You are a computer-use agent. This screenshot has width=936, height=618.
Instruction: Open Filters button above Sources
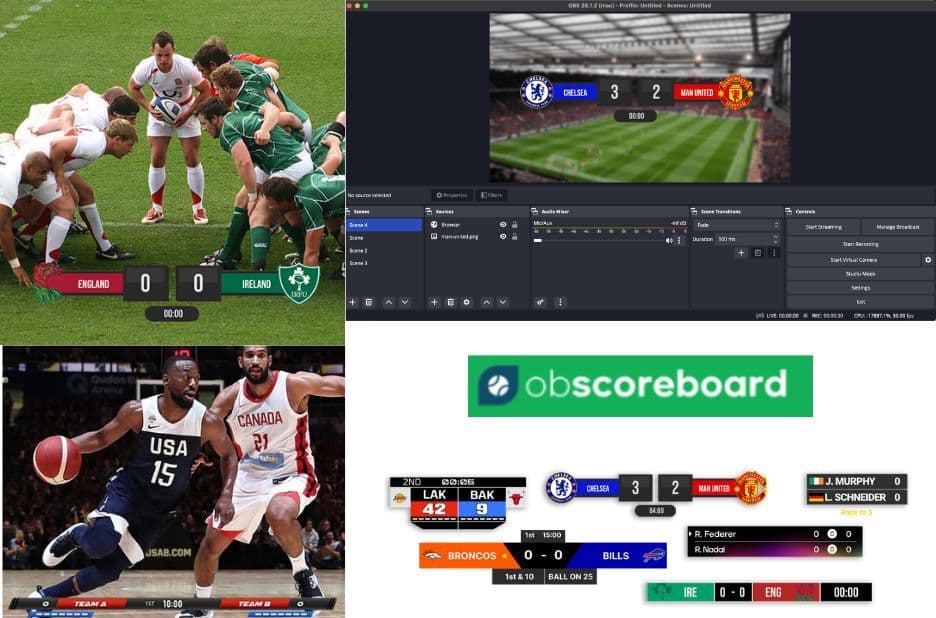point(491,195)
